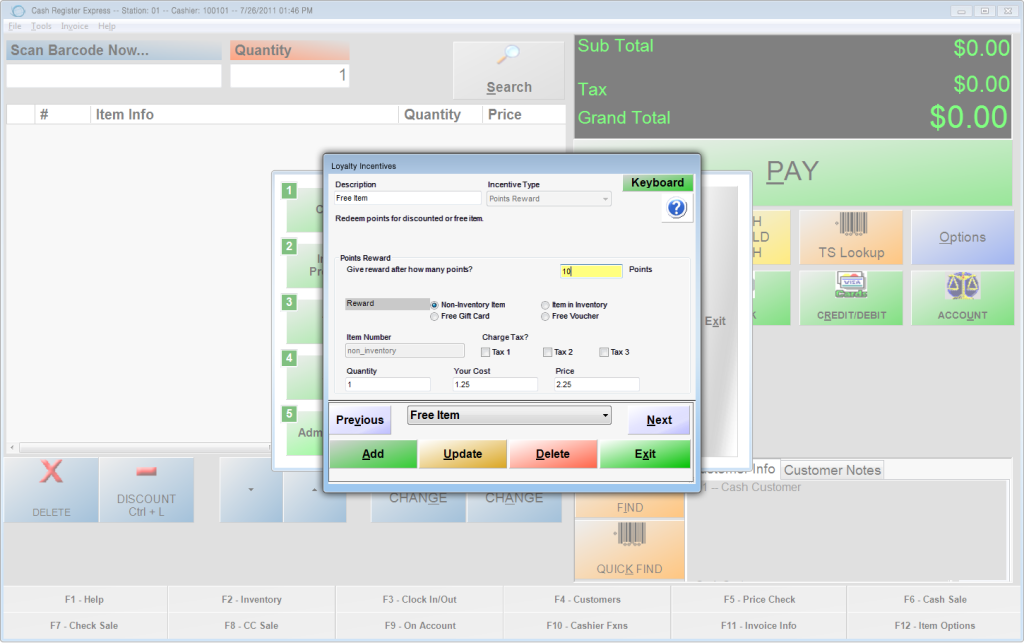Click the up arrow line button
This screenshot has width=1024, height=643.
[315, 490]
